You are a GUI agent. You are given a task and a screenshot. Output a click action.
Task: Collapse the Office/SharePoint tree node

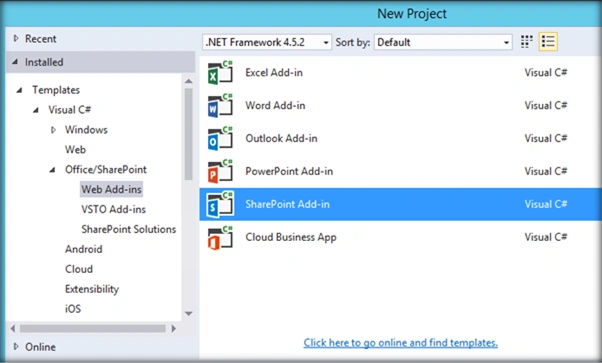52,170
